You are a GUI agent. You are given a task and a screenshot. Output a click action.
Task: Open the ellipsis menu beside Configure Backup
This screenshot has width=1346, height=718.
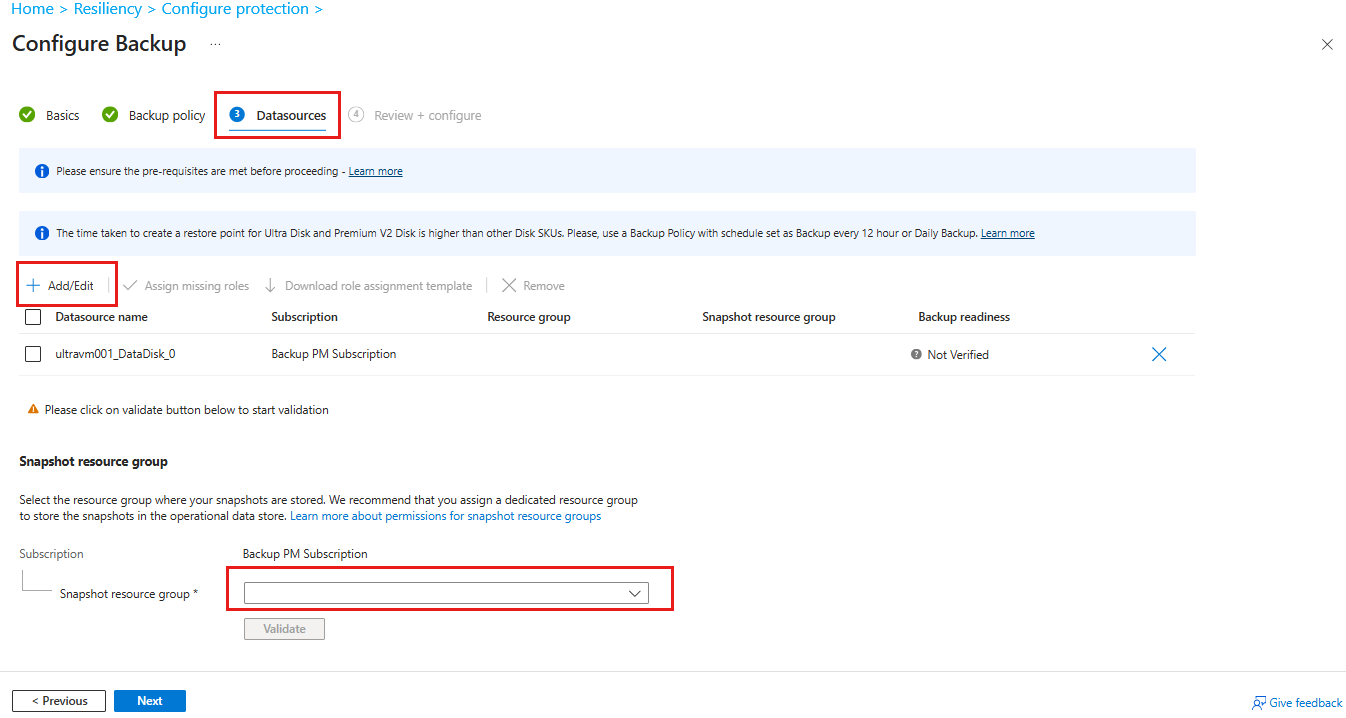215,45
